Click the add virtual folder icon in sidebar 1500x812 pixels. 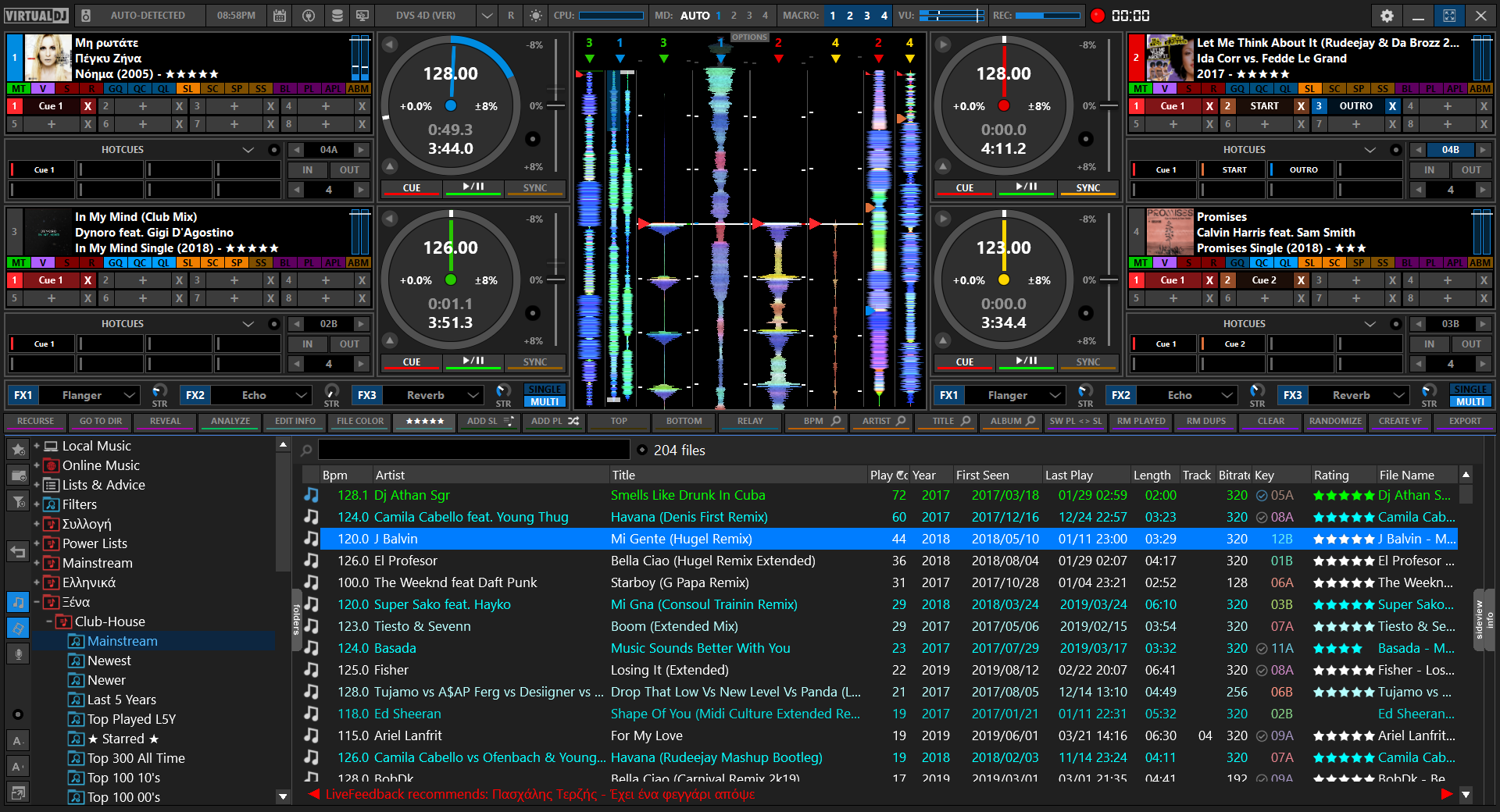[18, 475]
